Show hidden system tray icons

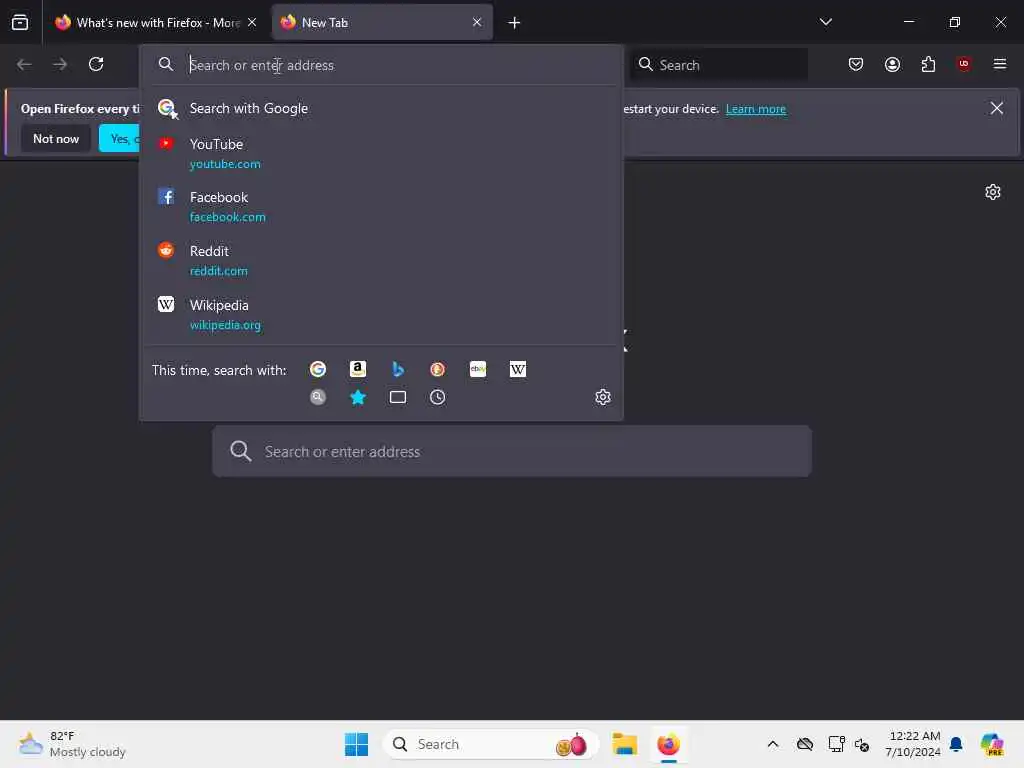pos(773,744)
